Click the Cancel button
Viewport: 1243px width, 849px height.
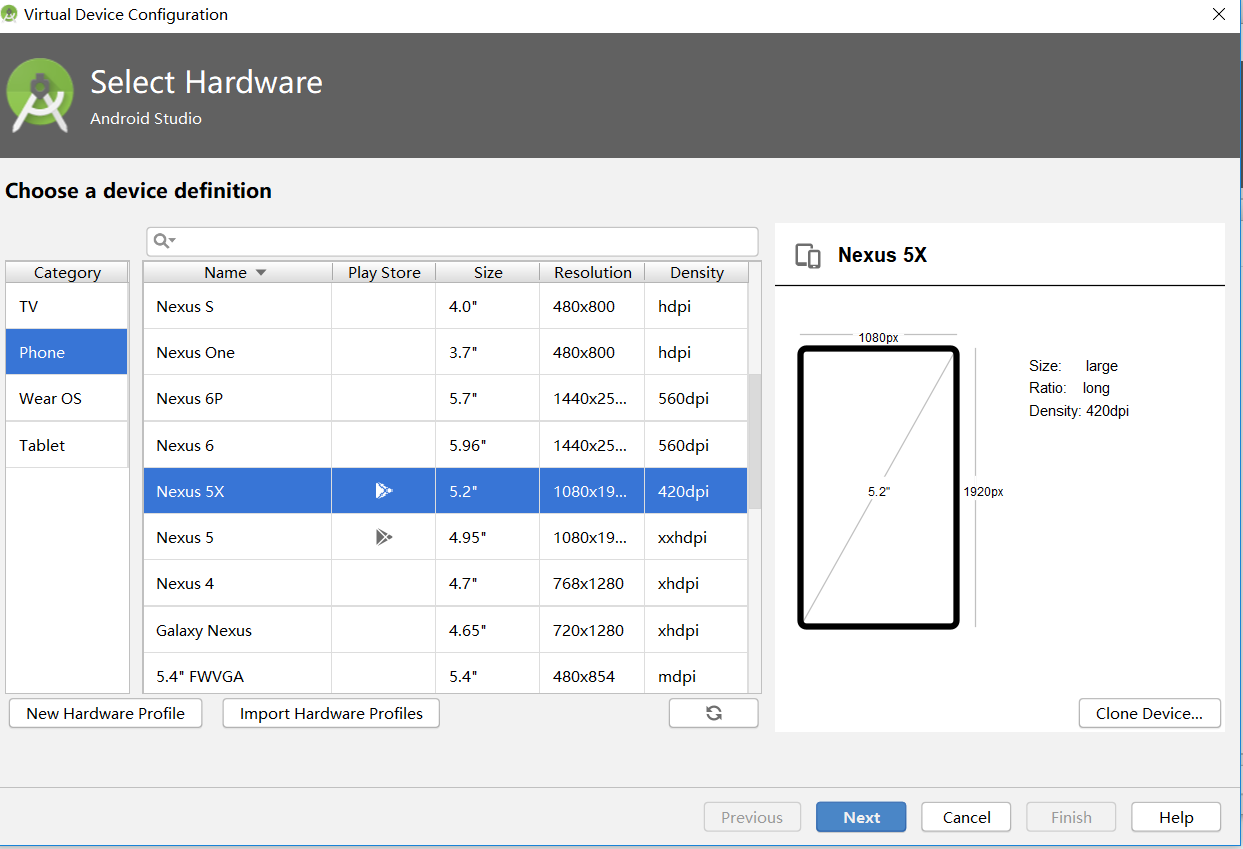966,817
